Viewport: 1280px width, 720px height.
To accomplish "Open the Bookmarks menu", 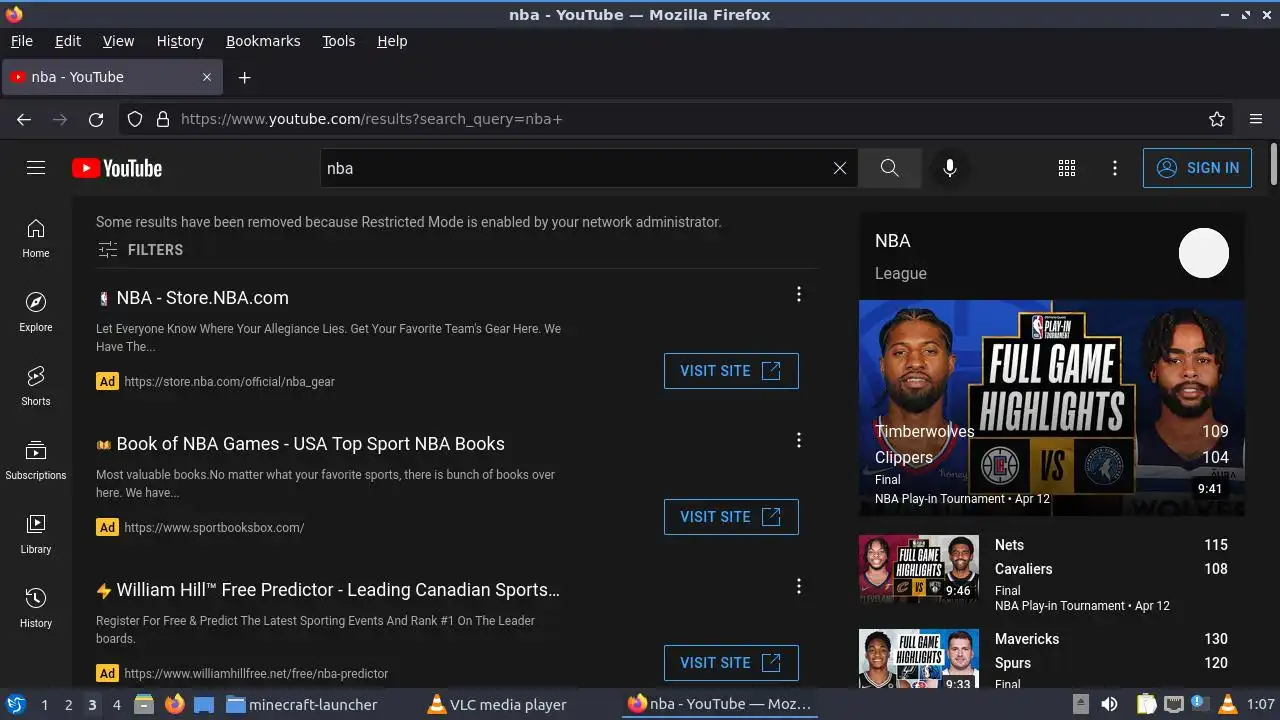I will (x=263, y=41).
